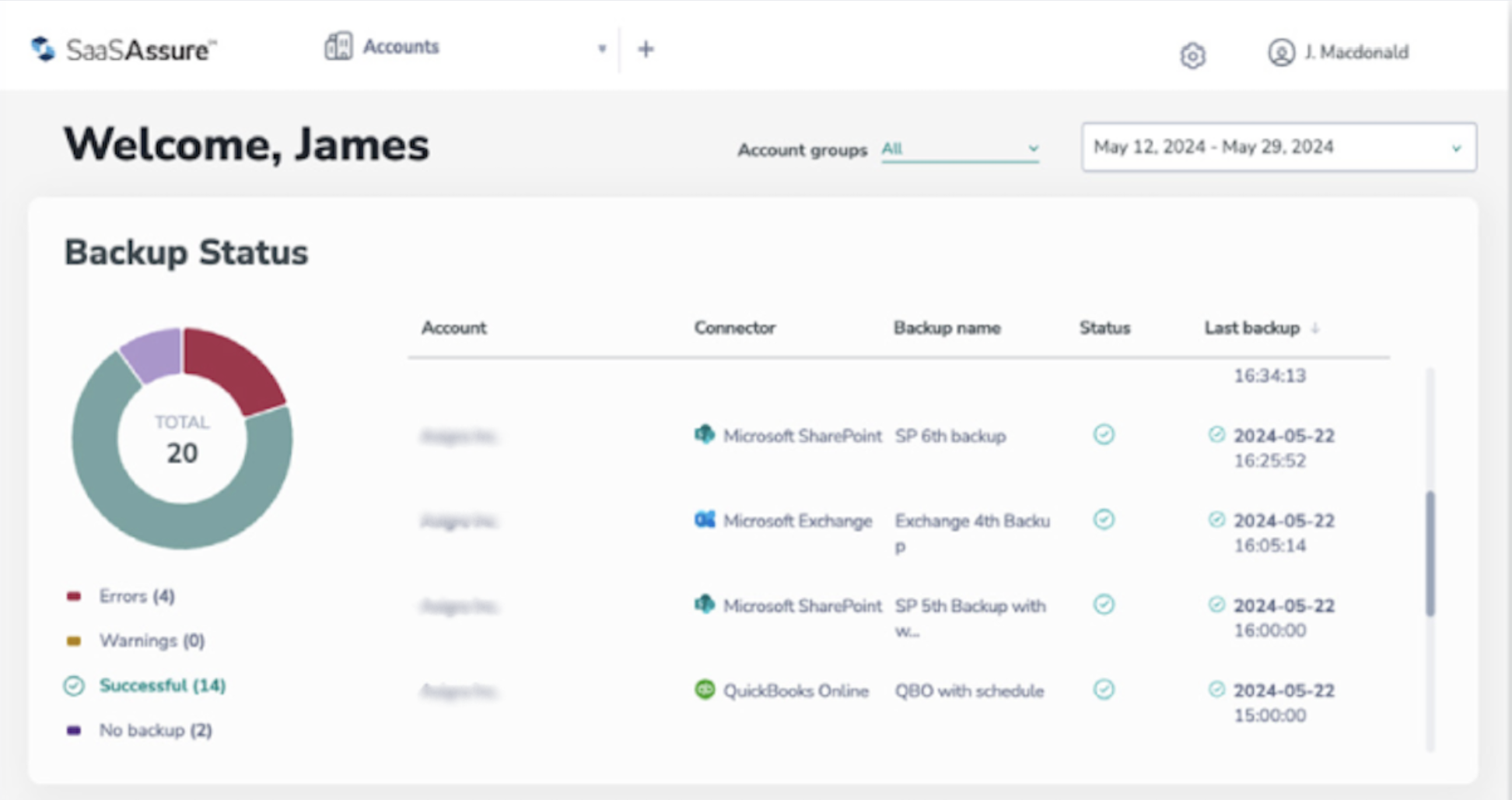Screen dimensions: 1512x800
Task: Click the Accounts building icon
Action: click(338, 47)
